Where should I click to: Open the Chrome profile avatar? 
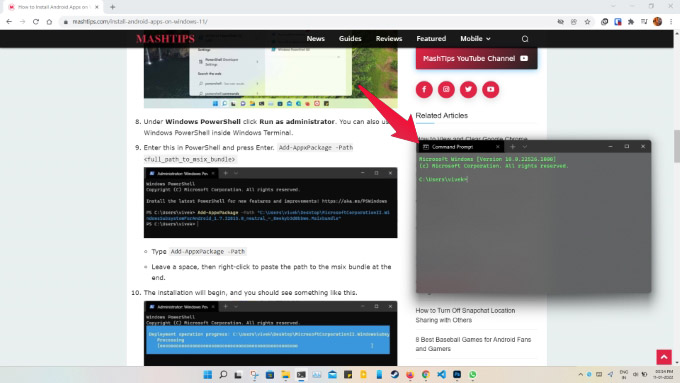tap(657, 22)
